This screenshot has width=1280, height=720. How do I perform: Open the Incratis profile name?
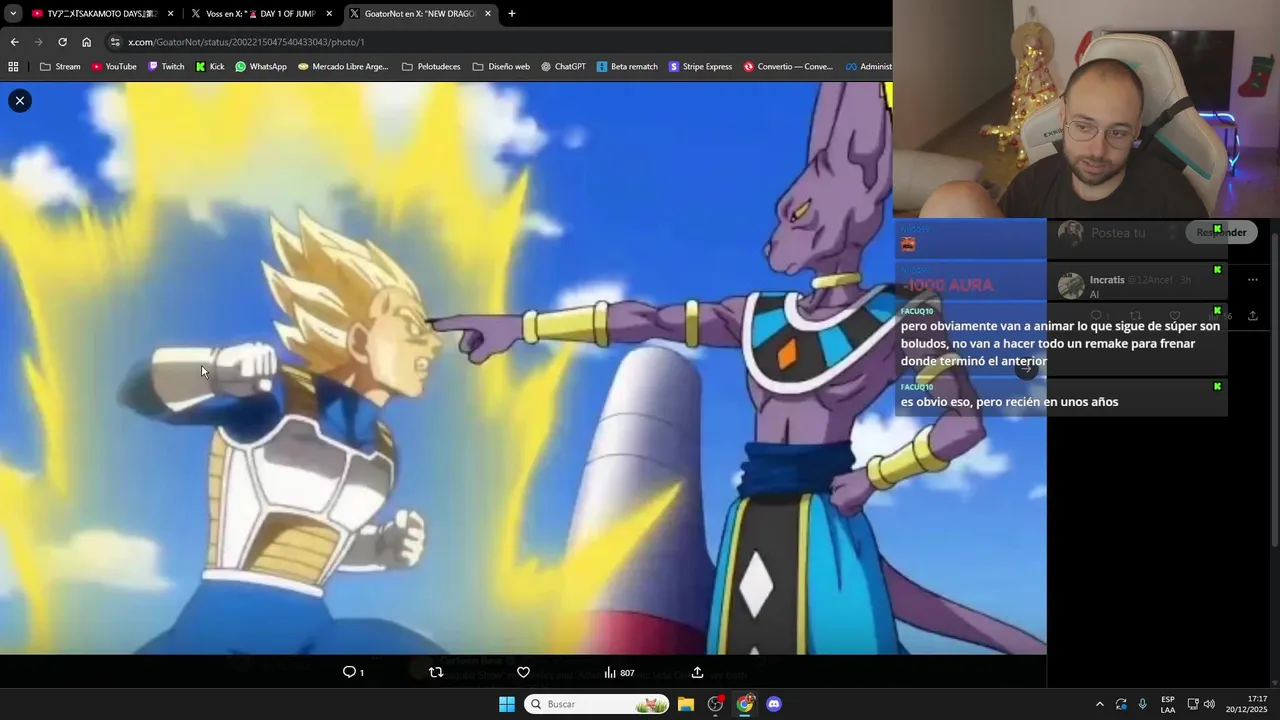[x=1107, y=280]
